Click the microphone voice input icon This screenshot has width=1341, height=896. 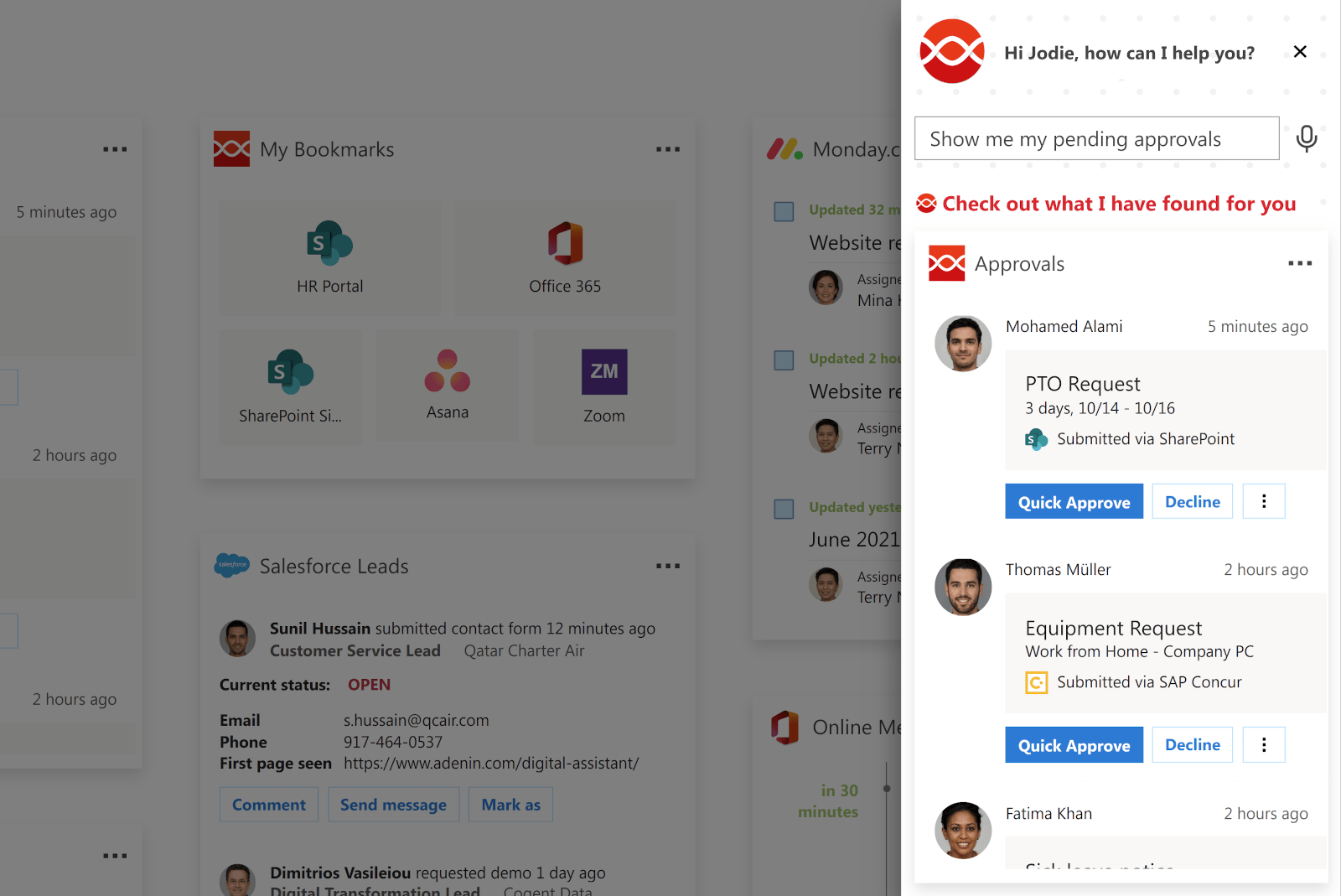[1306, 138]
